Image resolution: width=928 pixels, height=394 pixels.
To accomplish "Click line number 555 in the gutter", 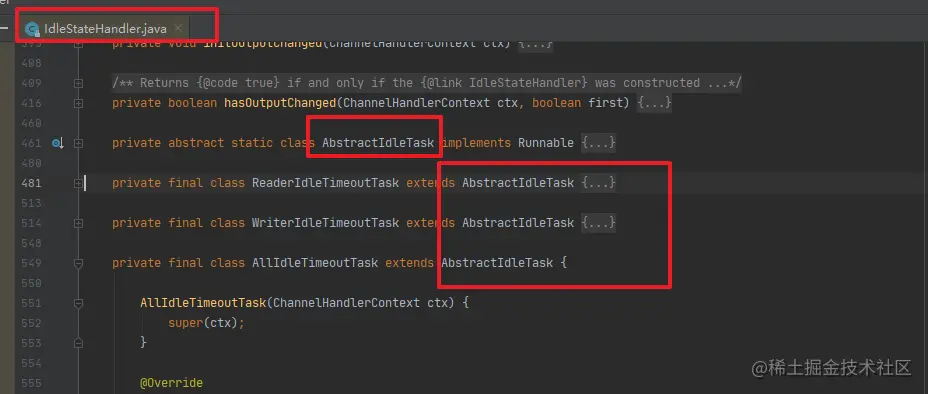I will click(x=31, y=383).
